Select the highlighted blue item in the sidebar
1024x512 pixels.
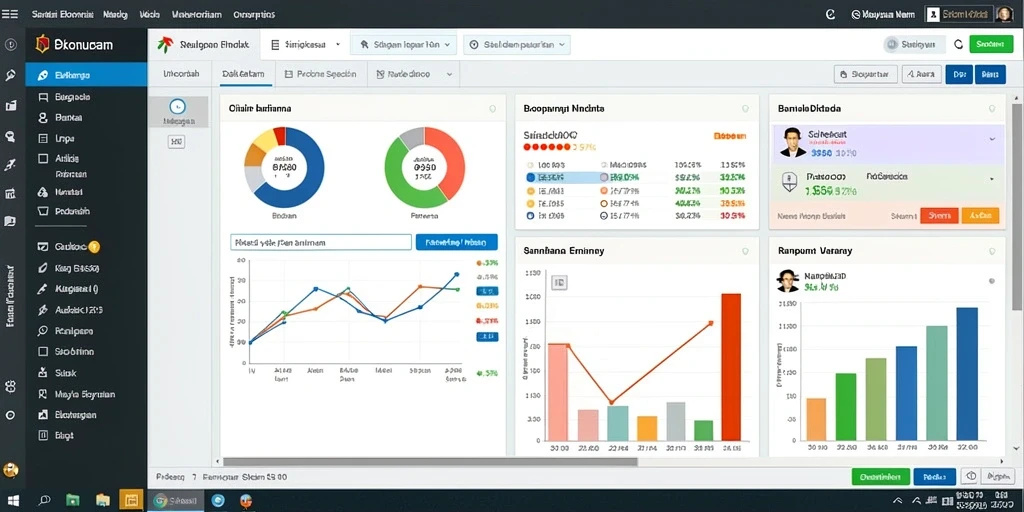[86, 74]
